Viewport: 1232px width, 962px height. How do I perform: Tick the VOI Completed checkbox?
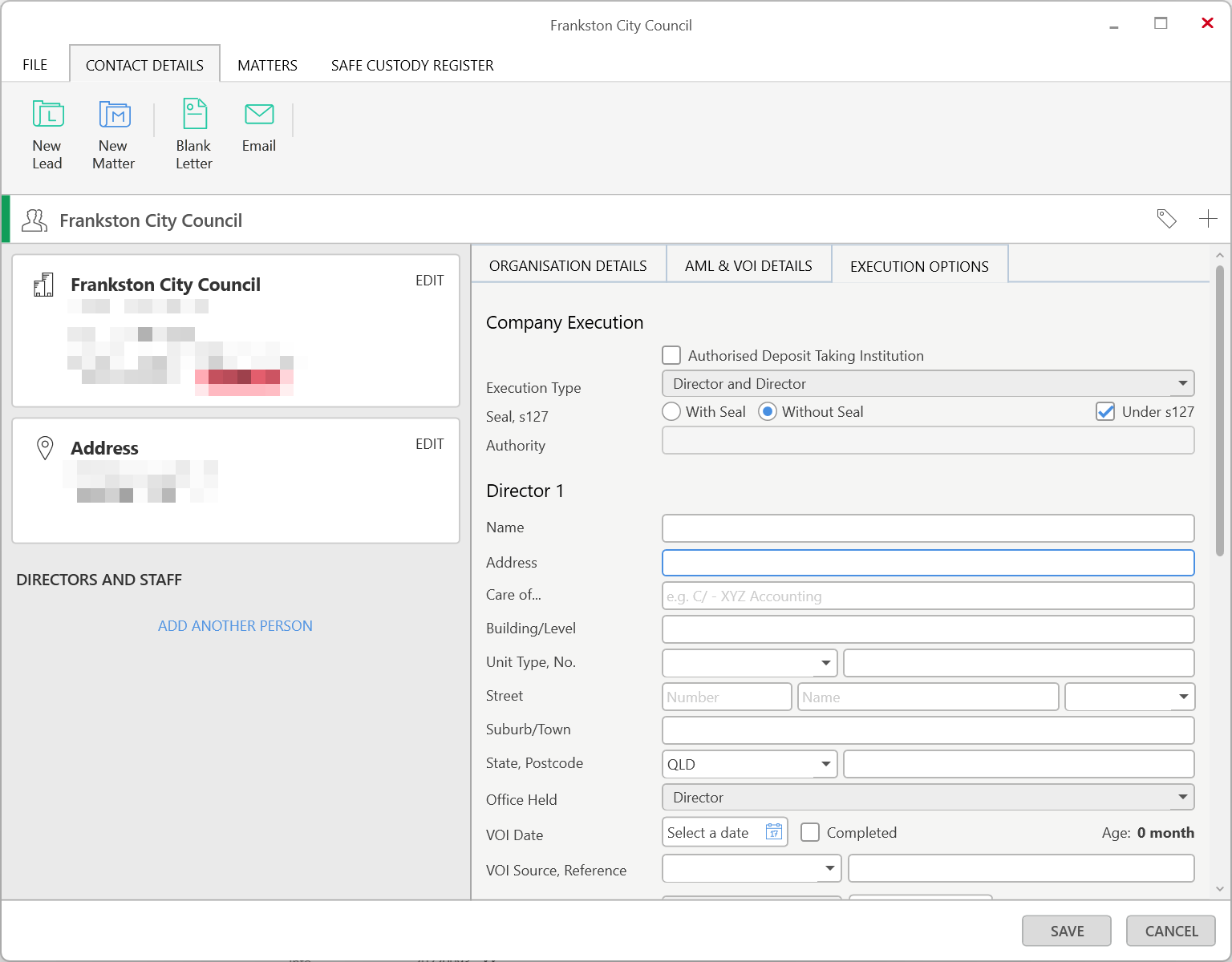click(x=810, y=832)
